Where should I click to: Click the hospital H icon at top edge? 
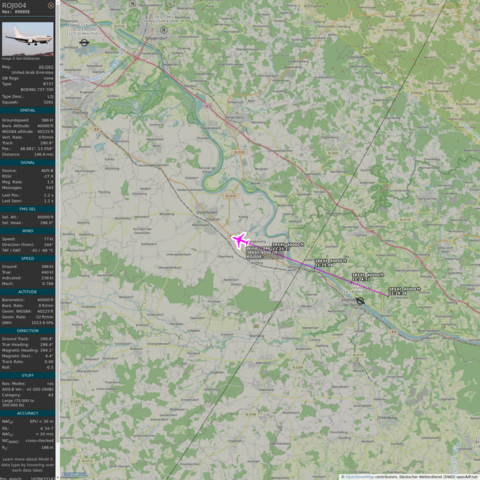pos(133,4)
